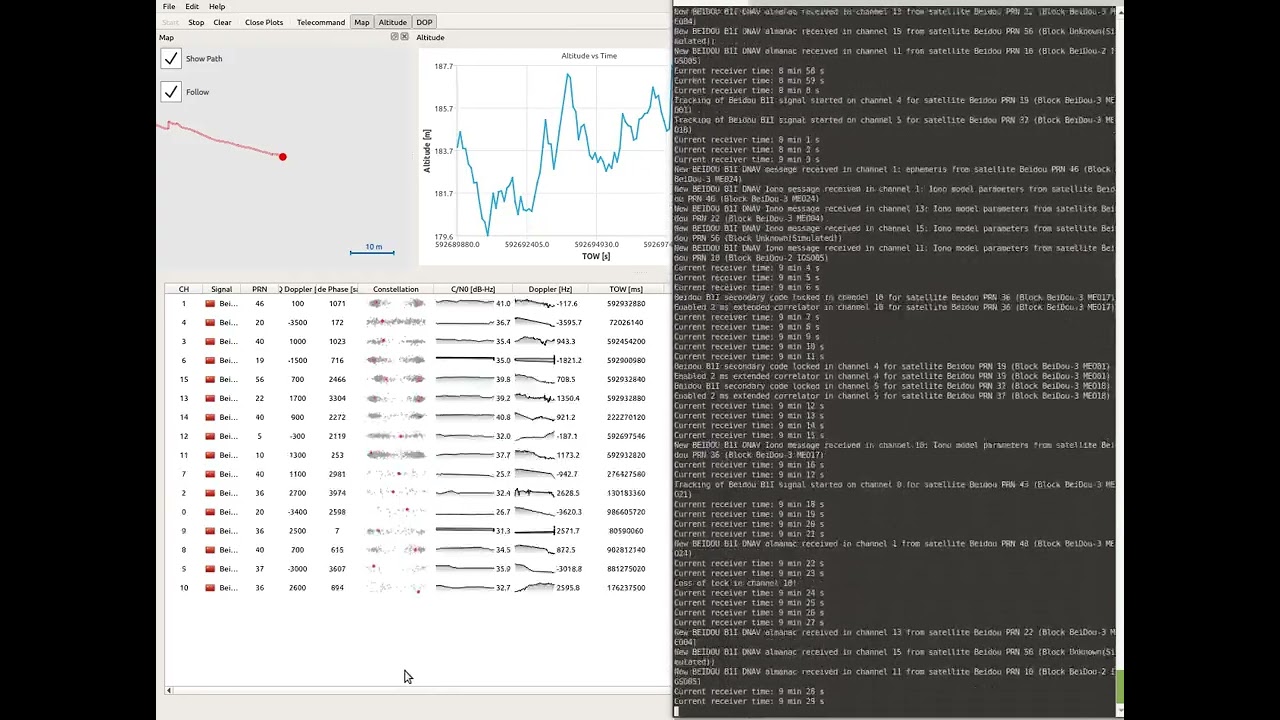The image size is (1280, 720).
Task: Click the greyed Start toolbar button
Action: 170,22
